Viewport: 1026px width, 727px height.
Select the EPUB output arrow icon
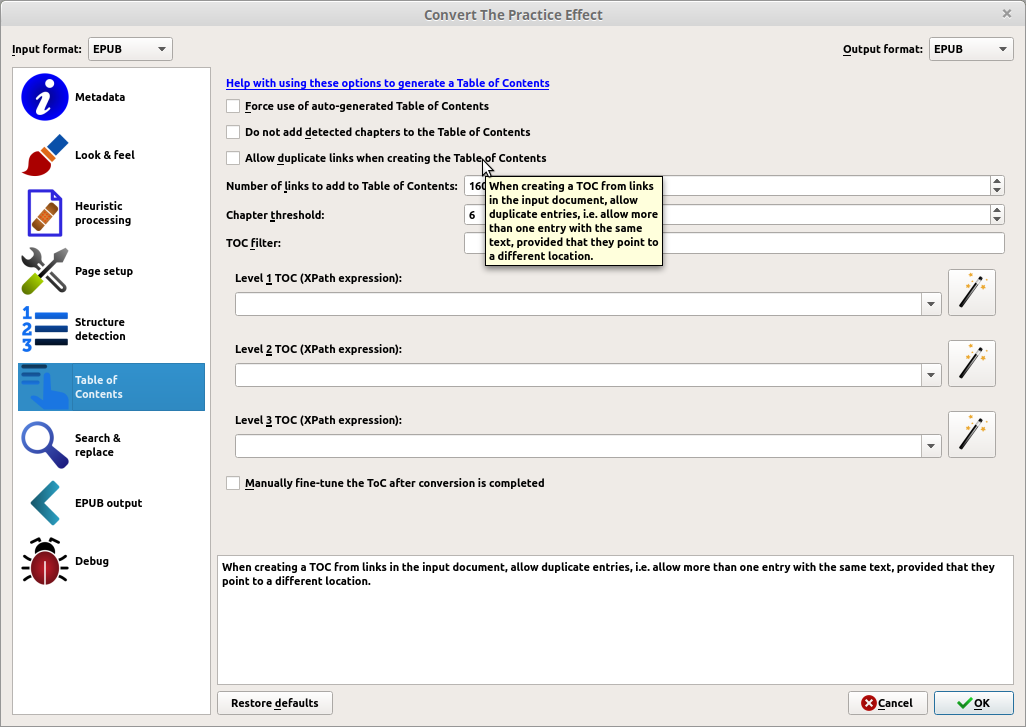(44, 503)
